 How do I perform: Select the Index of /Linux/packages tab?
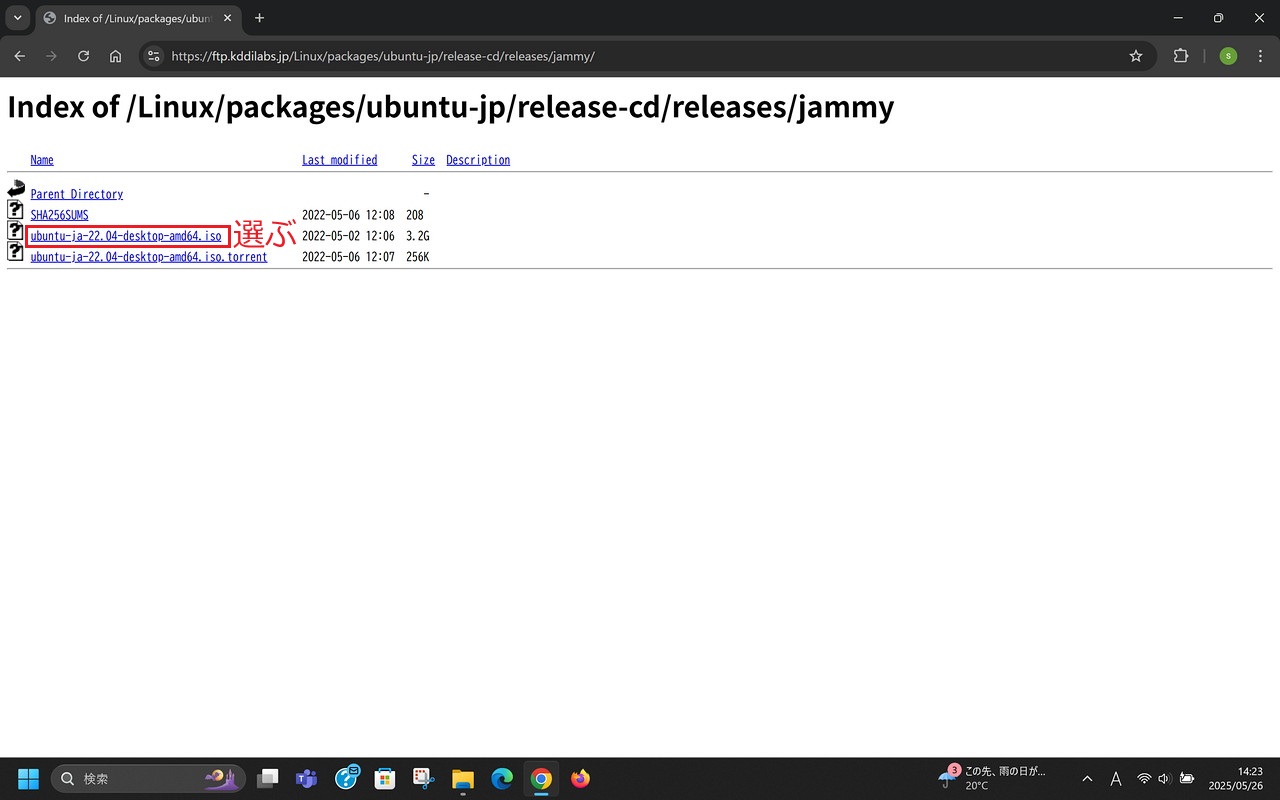tap(140, 18)
